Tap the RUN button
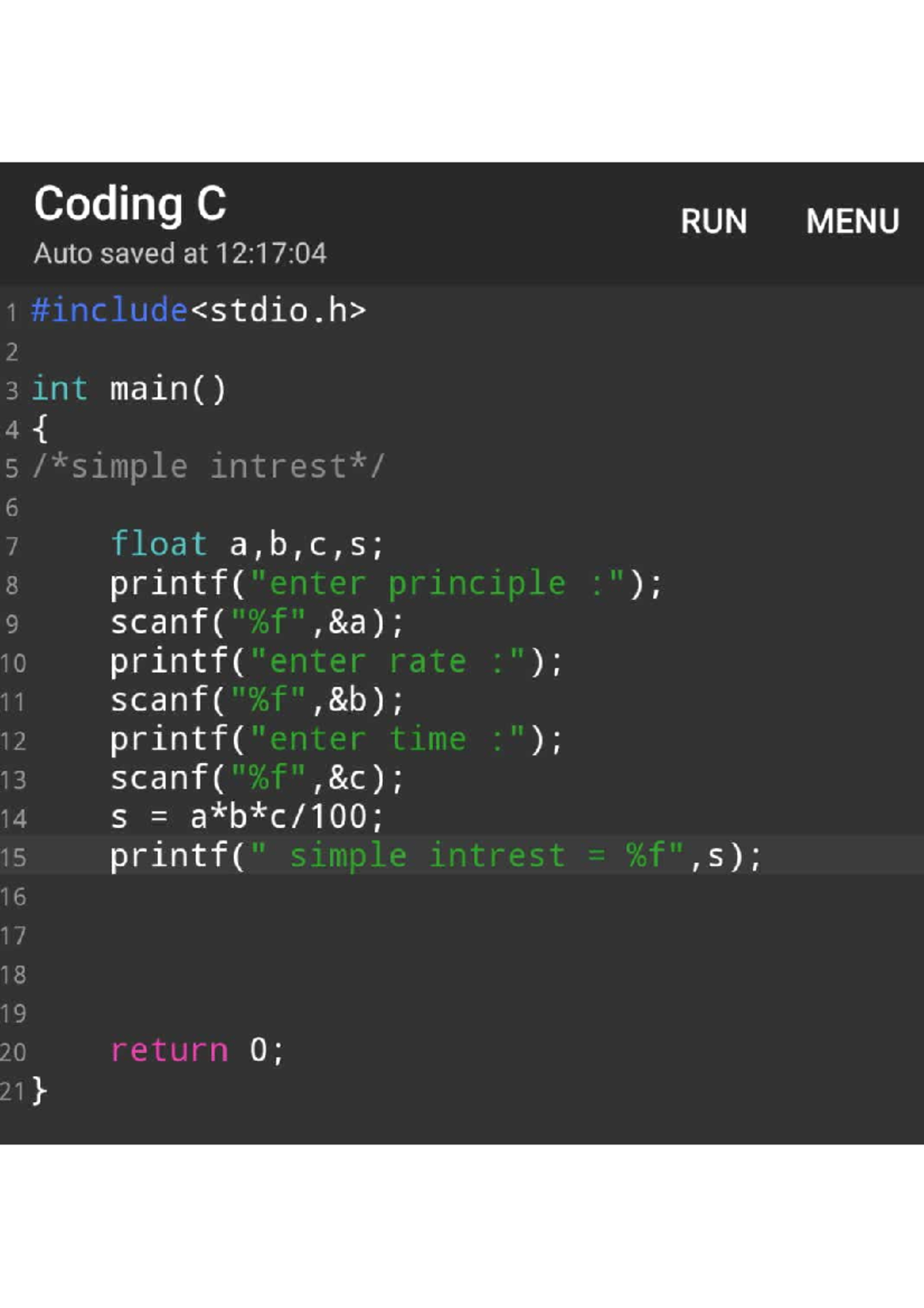Screen dimensions: 924x1308 [x=714, y=222]
